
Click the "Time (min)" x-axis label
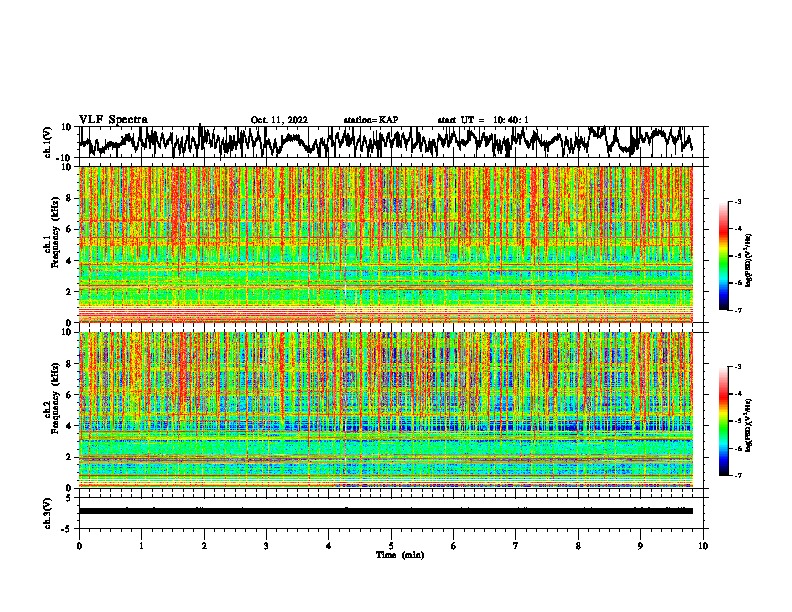(400, 555)
